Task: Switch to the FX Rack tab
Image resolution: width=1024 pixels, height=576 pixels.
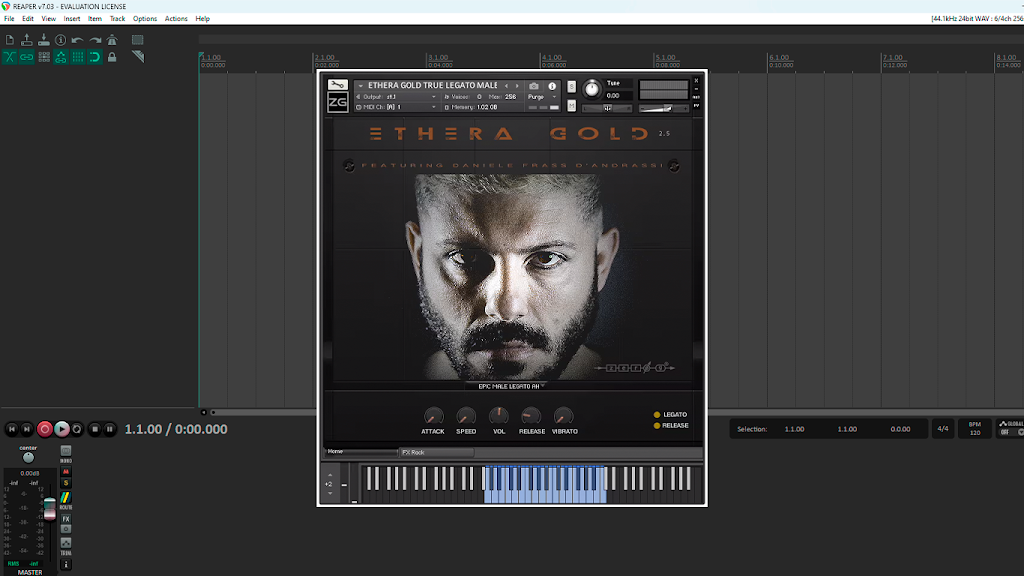Action: (x=438, y=452)
